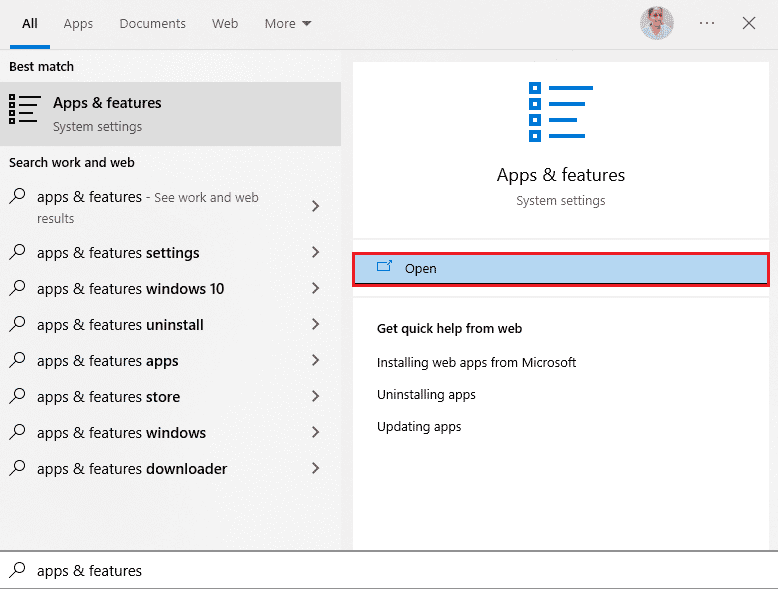Viewport: 778px width, 589px height.
Task: Select suggestion text 'apps & features settings'
Action: click(x=118, y=253)
